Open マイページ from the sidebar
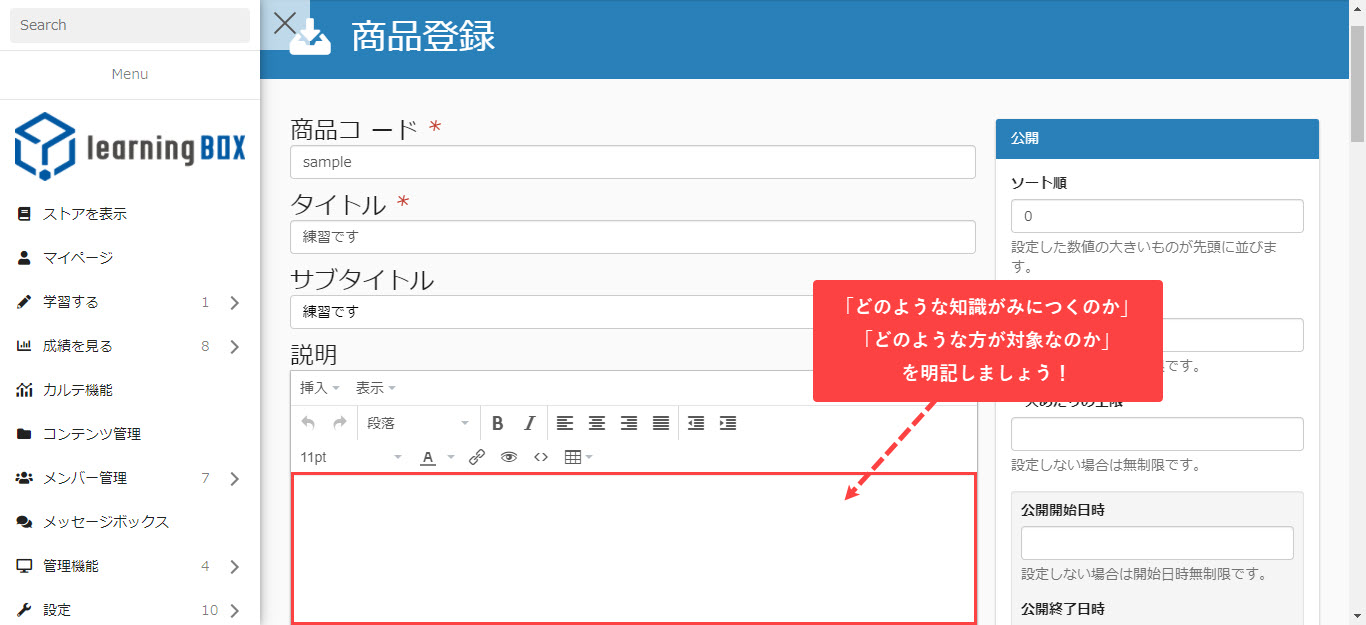The height and width of the screenshot is (625, 1366). click(78, 258)
